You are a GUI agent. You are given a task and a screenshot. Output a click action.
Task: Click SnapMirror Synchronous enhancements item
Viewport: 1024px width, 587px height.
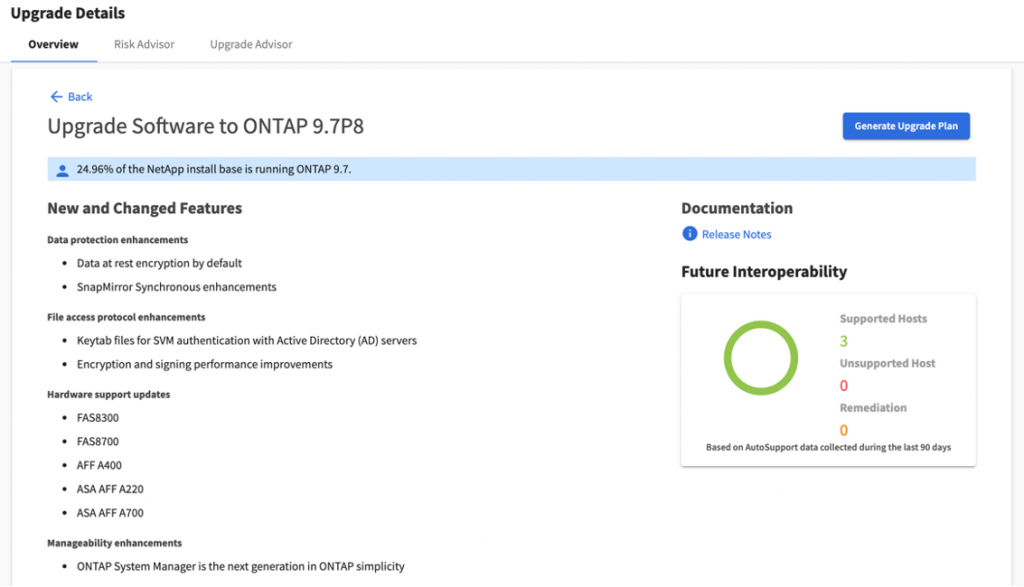[176, 287]
